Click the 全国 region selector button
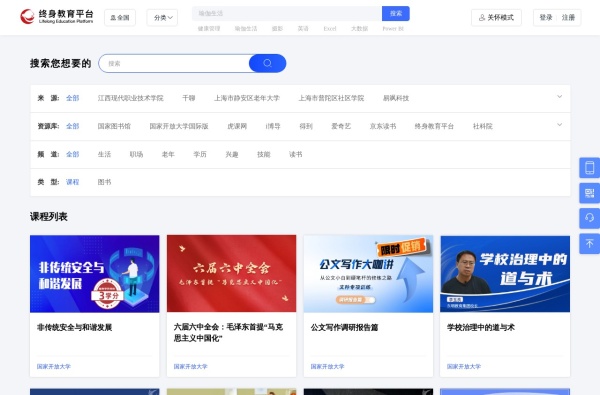The image size is (600, 395). tap(120, 18)
